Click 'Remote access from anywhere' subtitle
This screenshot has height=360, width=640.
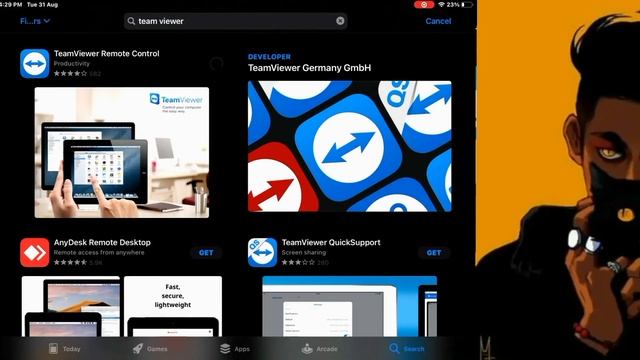[x=99, y=252]
